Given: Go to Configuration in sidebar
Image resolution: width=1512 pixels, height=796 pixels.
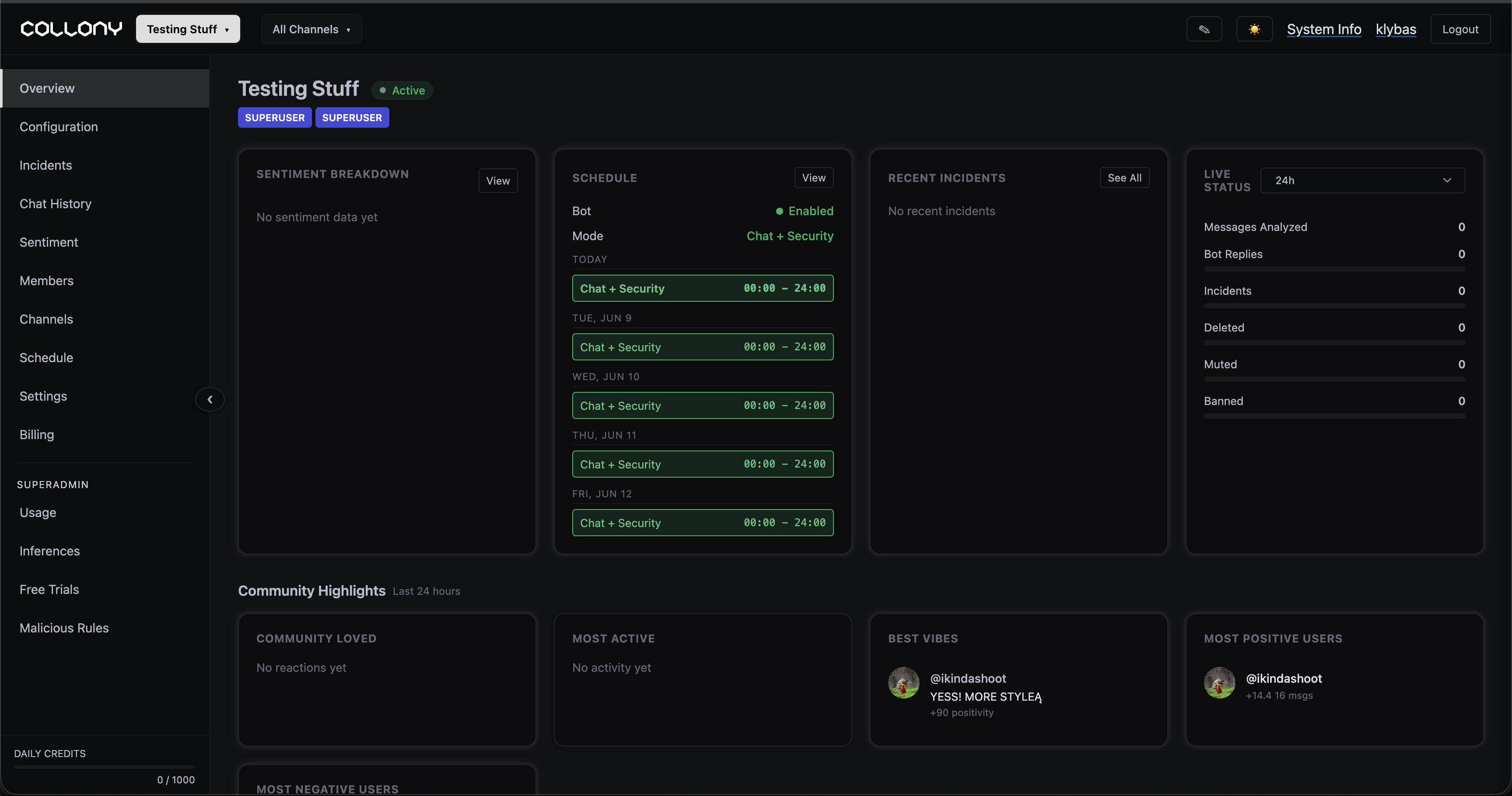Looking at the screenshot, I should (105, 127).
